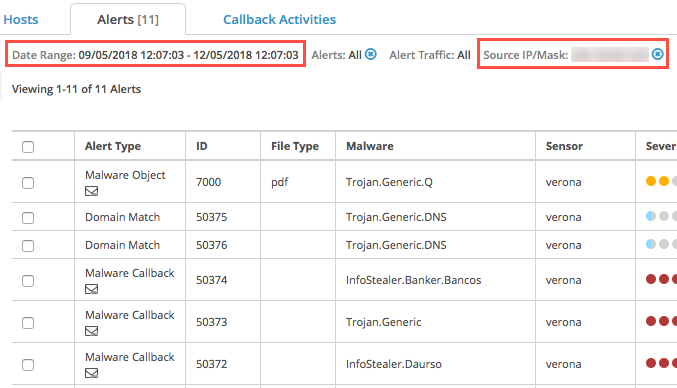
Task: Click verona sensor in row 7000
Action: tap(563, 182)
